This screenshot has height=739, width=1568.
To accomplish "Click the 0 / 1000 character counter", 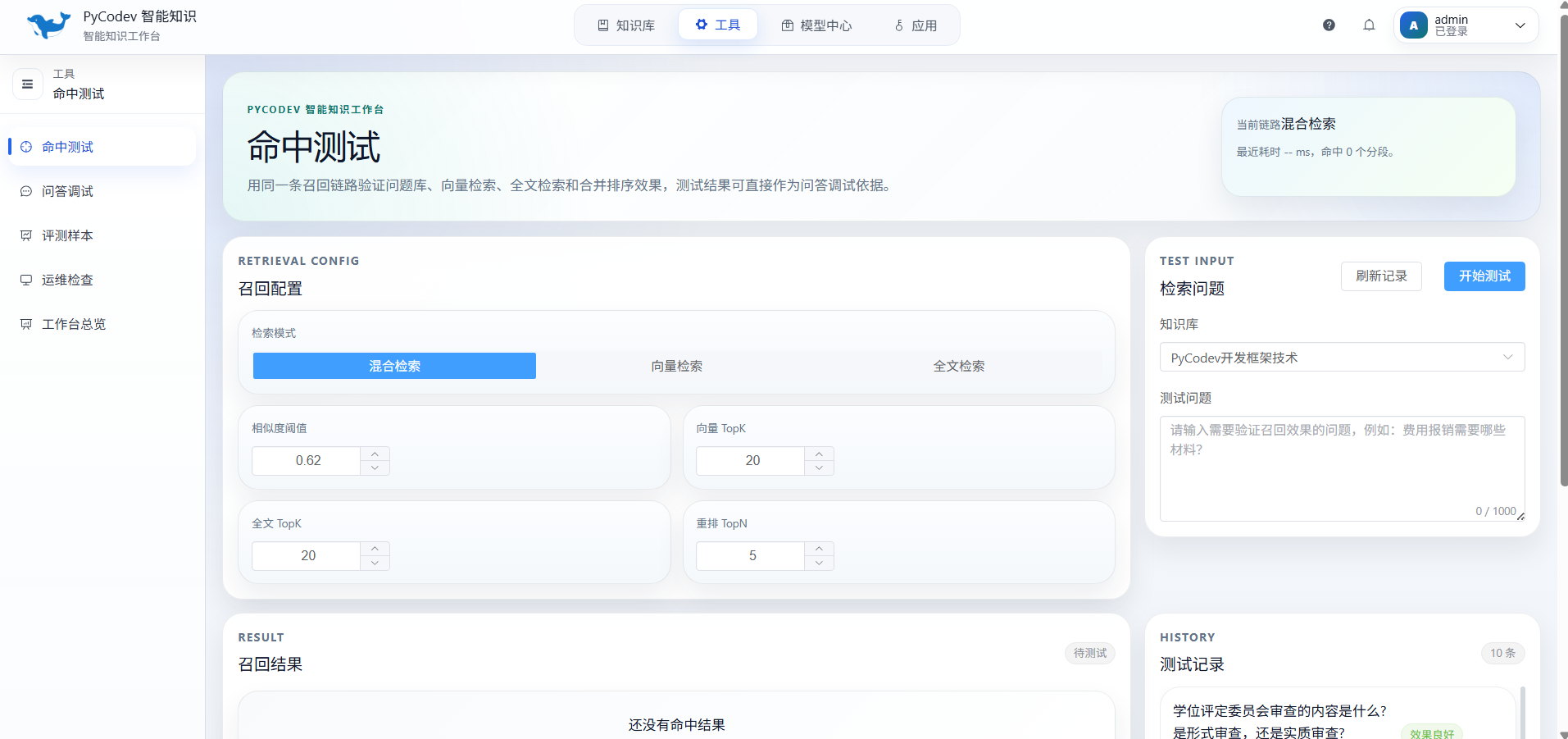I will pyautogui.click(x=1496, y=511).
